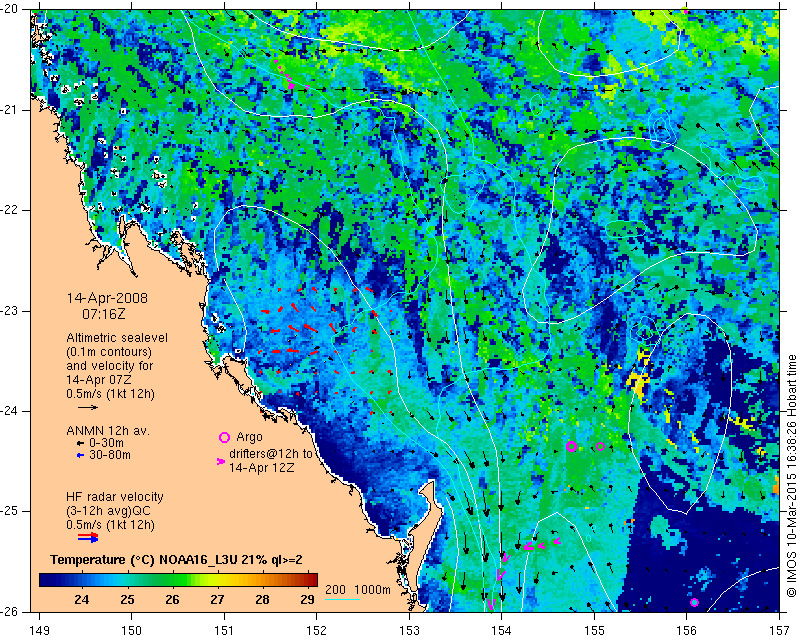The height and width of the screenshot is (640, 800).
Task: Click the magenta drifters arrow legend symbol
Action: [x=221, y=461]
